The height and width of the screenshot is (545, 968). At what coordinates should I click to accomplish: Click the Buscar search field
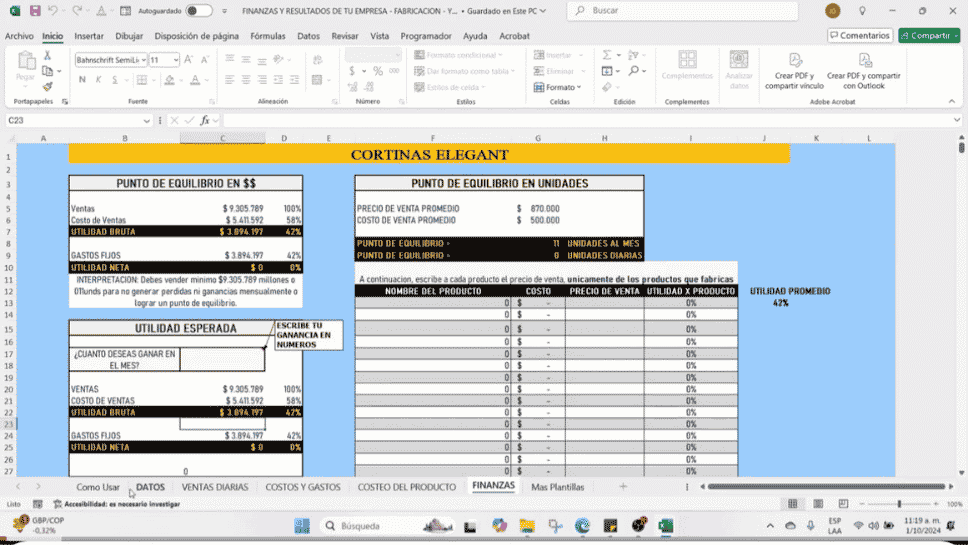tap(682, 10)
